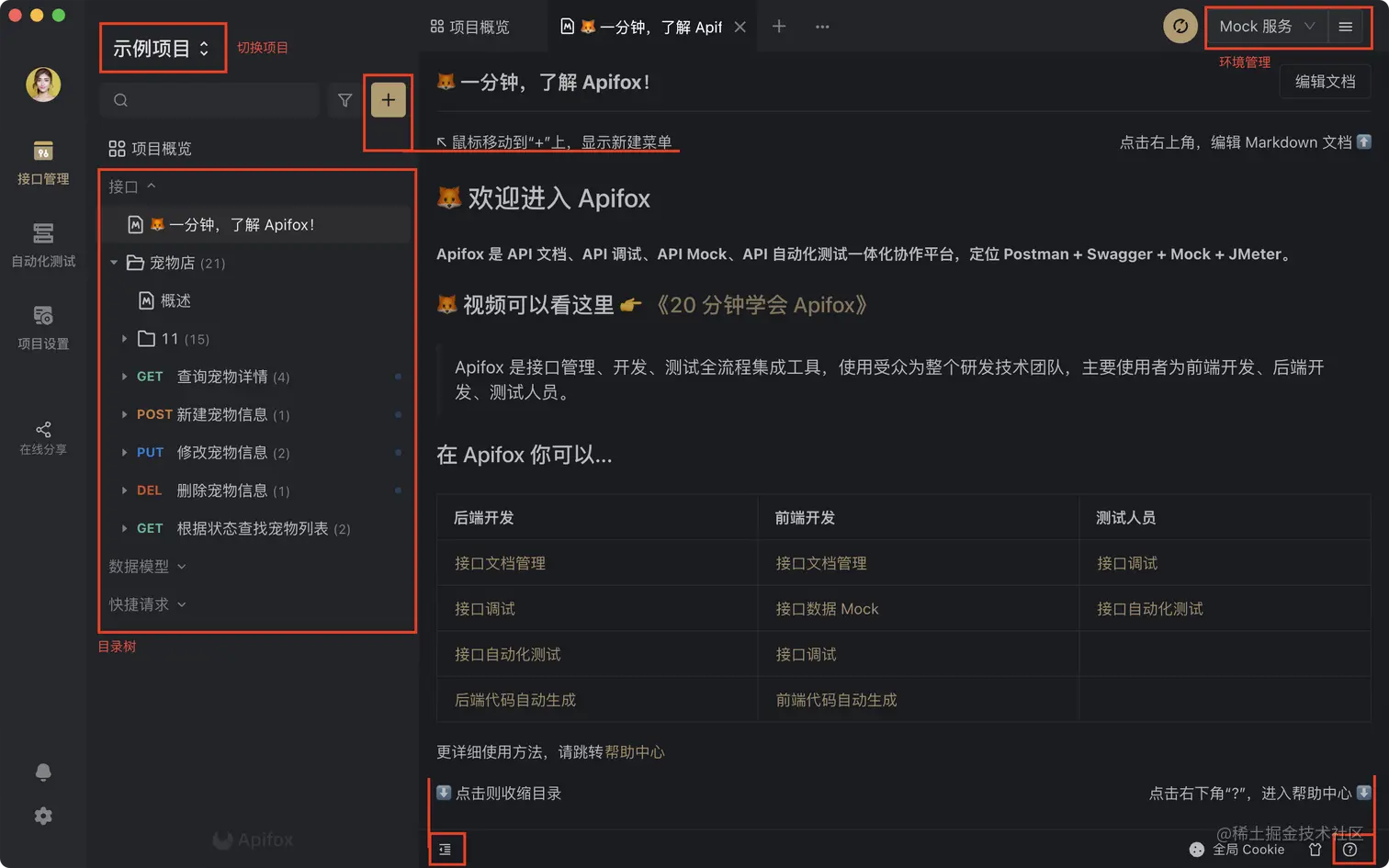Open 接口文档管理 link under 后端开发
The image size is (1389, 868).
pyautogui.click(x=500, y=563)
